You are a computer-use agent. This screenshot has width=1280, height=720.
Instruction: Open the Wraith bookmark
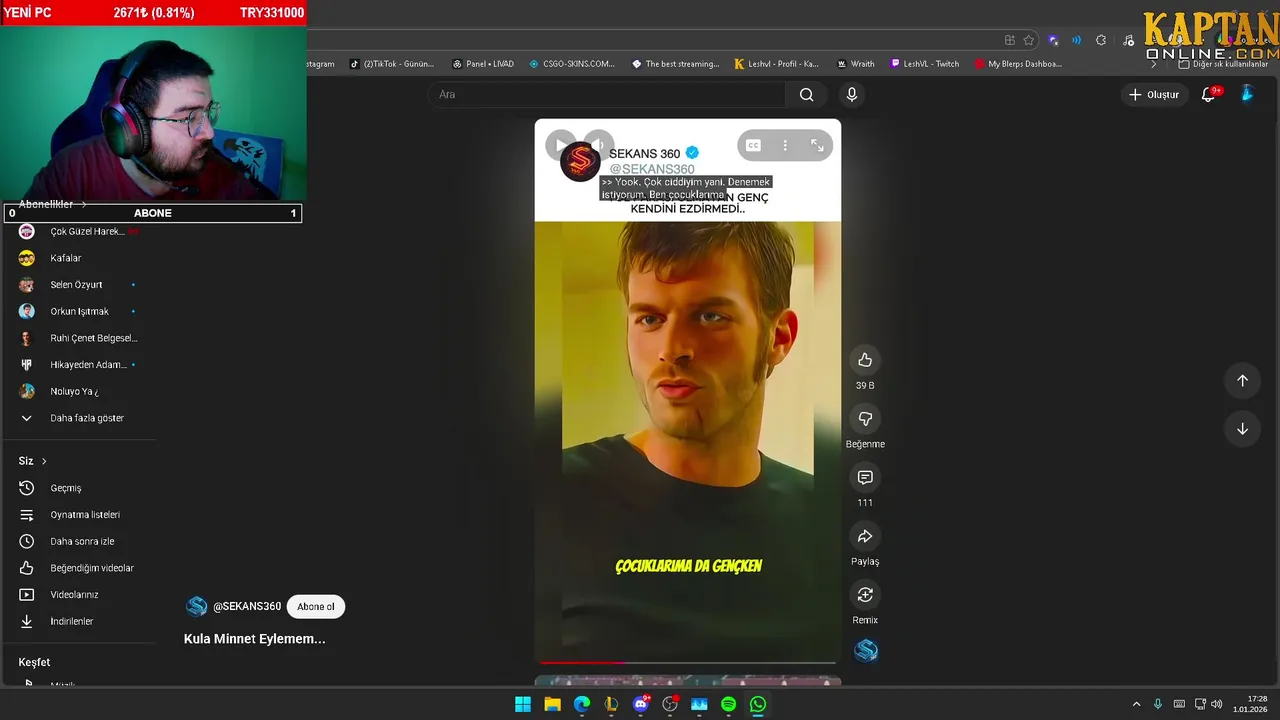[856, 64]
